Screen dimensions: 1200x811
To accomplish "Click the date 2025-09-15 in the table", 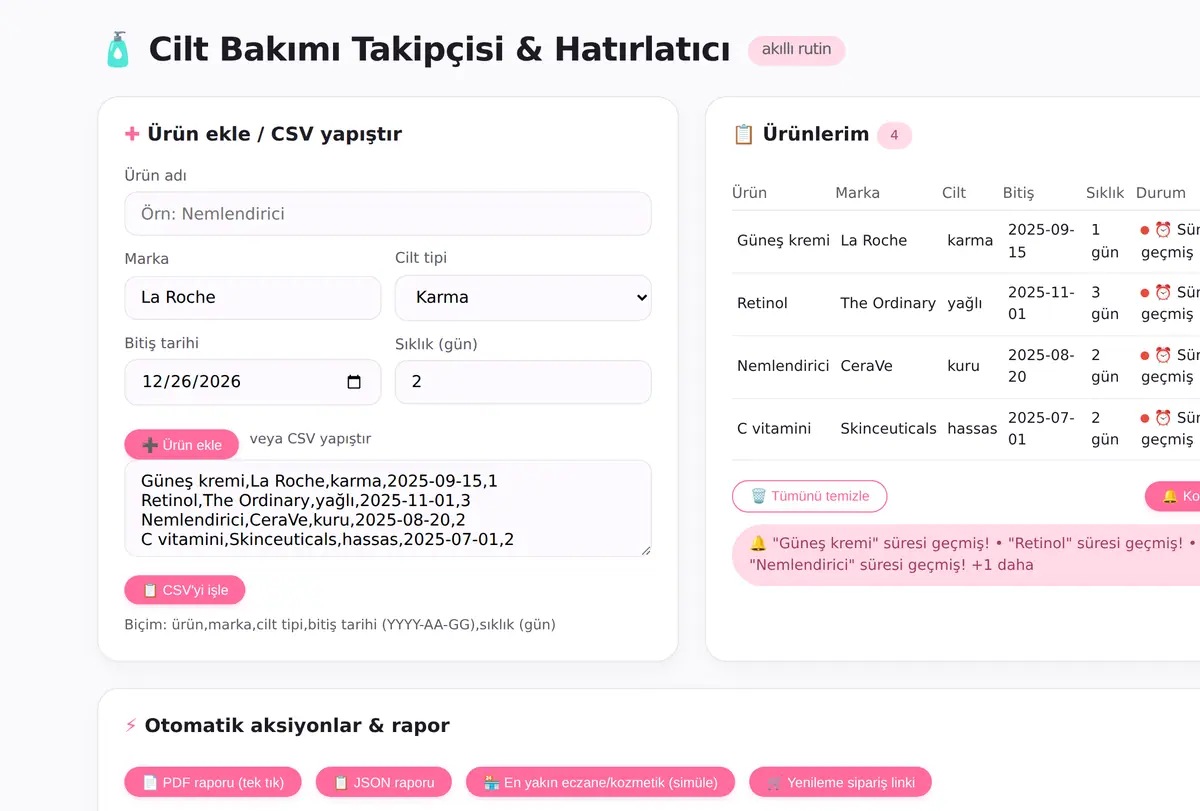I will pyautogui.click(x=1041, y=241).
